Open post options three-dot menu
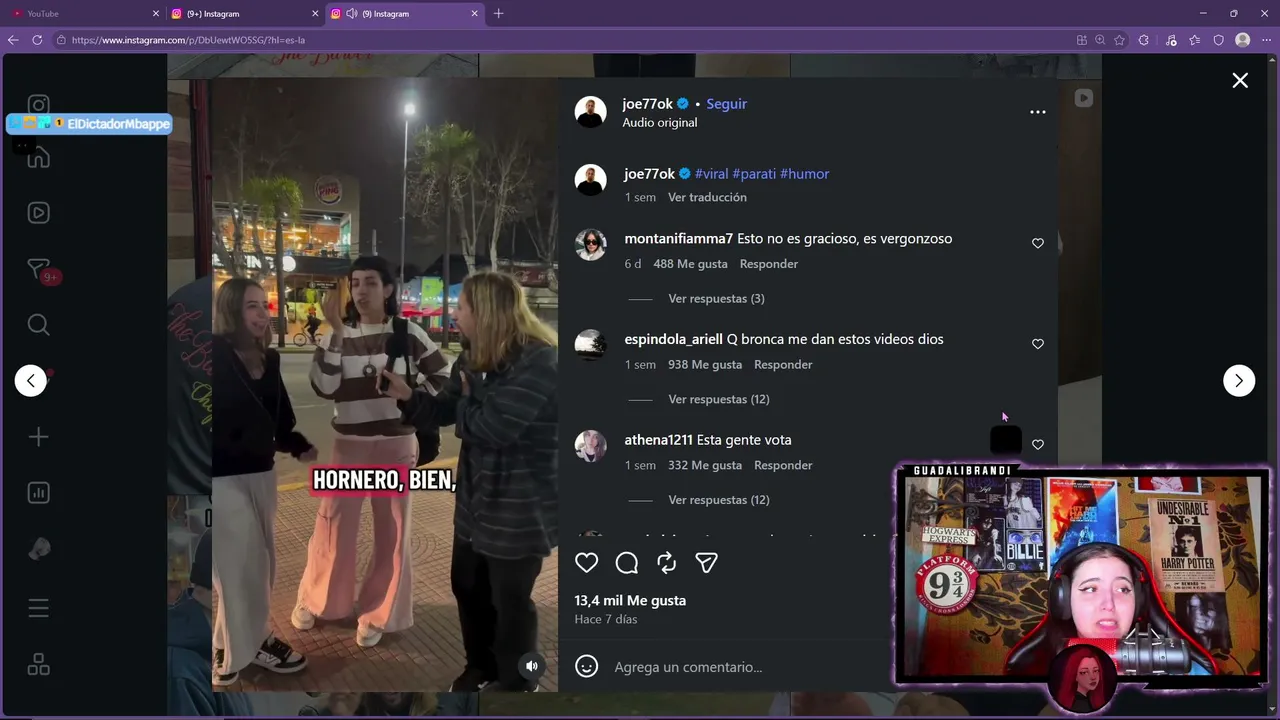The height and width of the screenshot is (720, 1280). 1038,112
